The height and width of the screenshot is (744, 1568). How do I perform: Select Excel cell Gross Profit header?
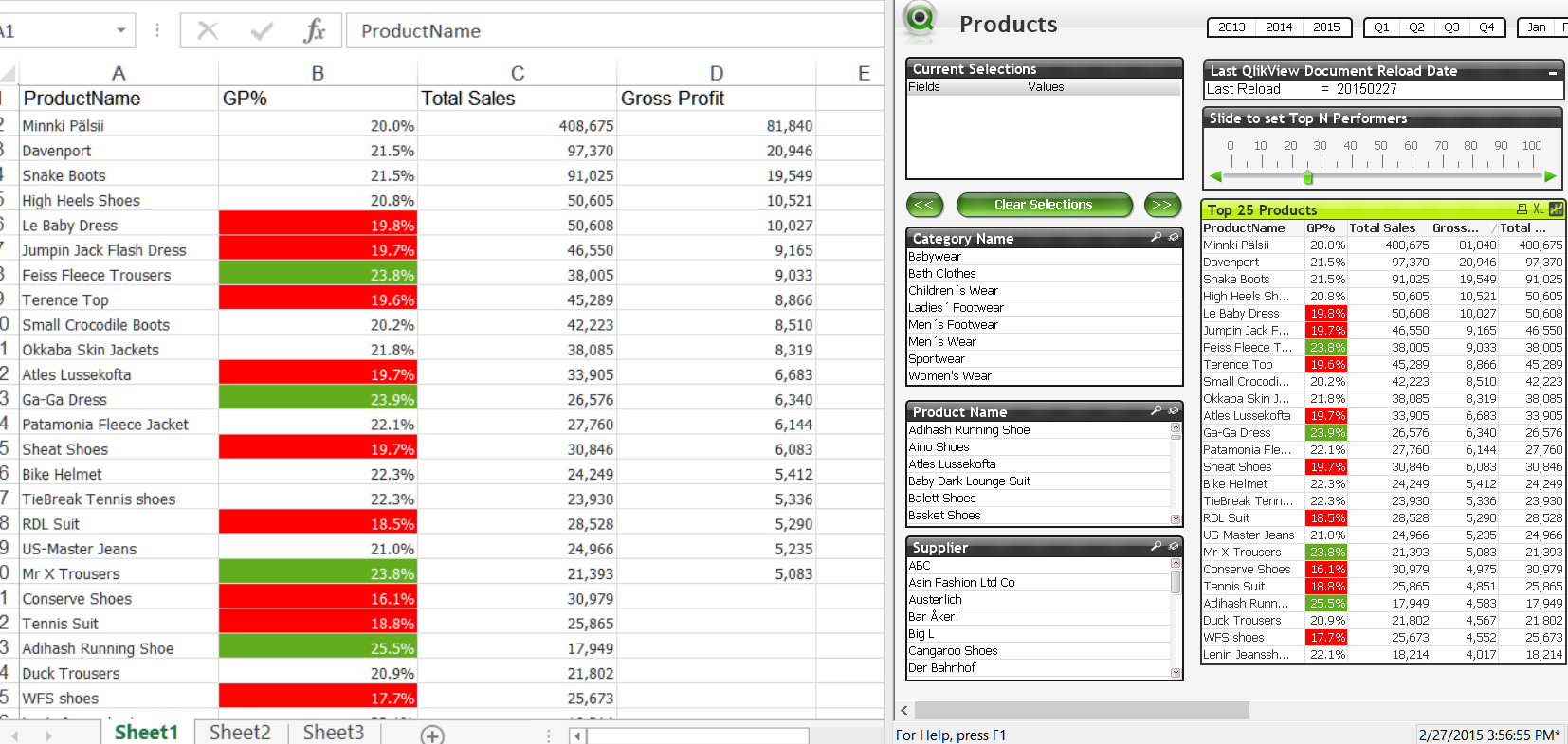click(716, 99)
